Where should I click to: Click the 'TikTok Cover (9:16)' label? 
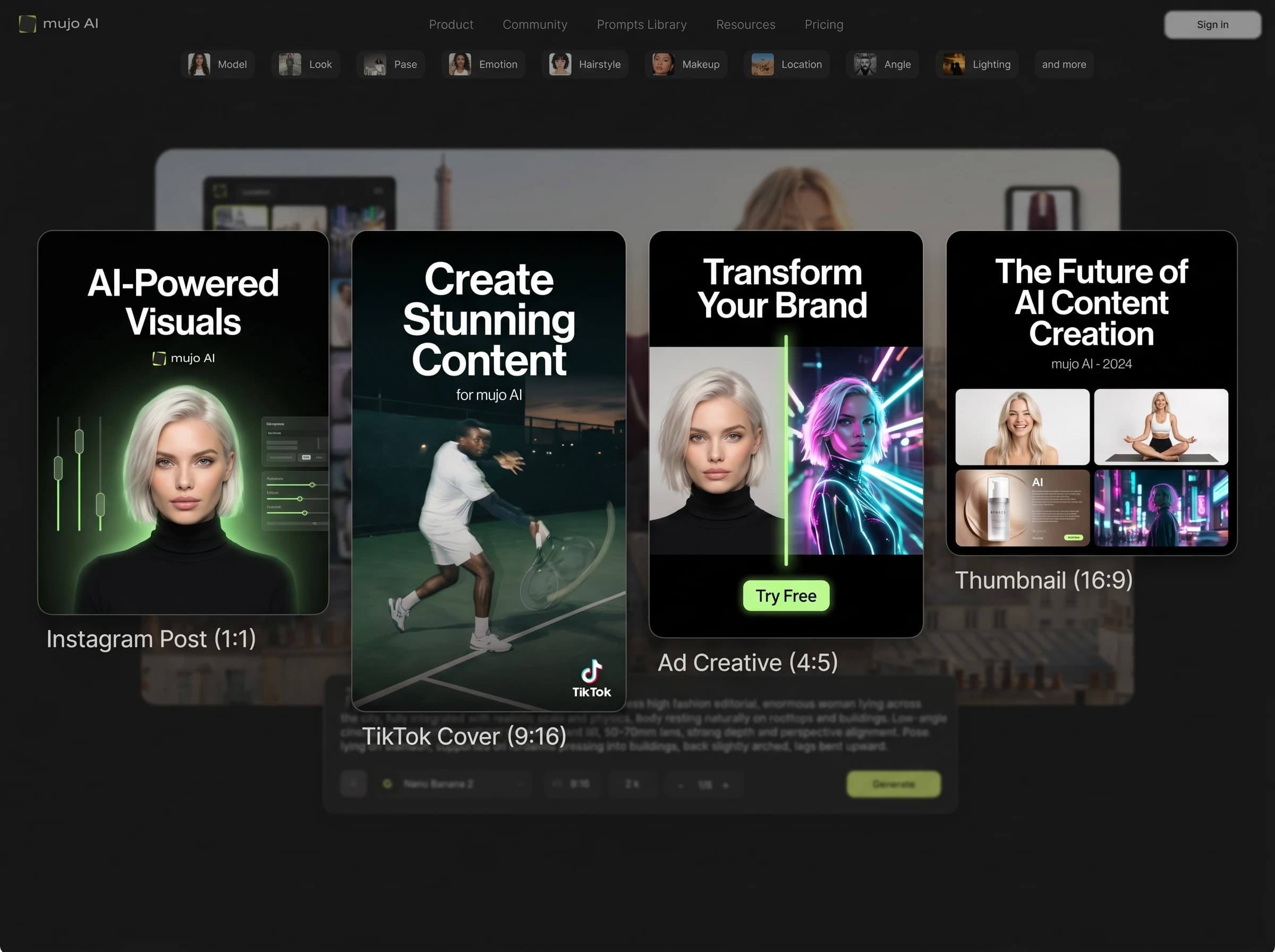pos(464,736)
